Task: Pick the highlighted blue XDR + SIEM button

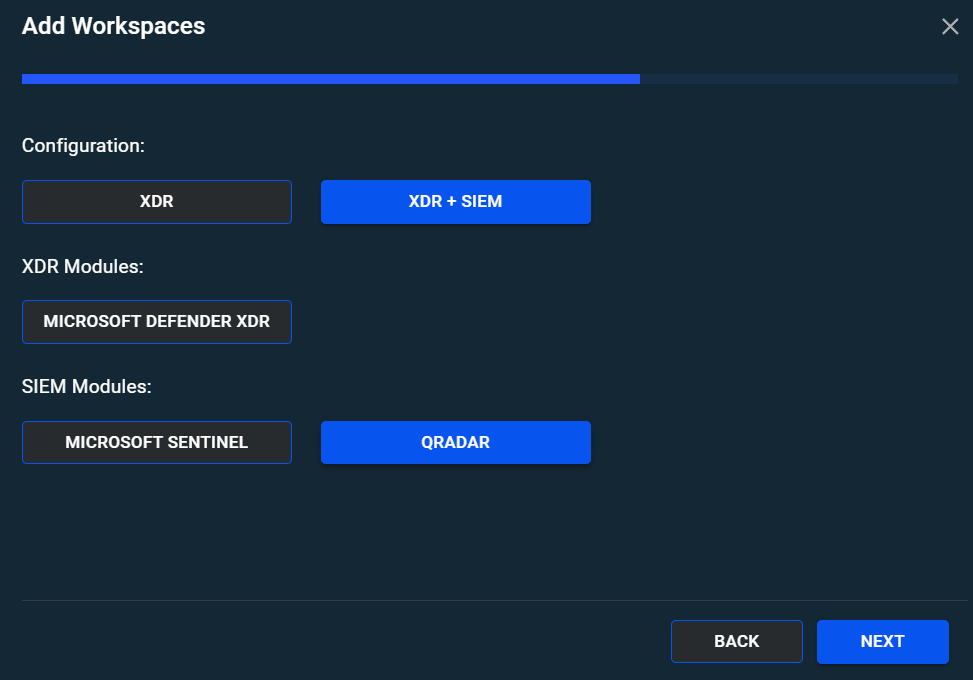Action: [455, 202]
